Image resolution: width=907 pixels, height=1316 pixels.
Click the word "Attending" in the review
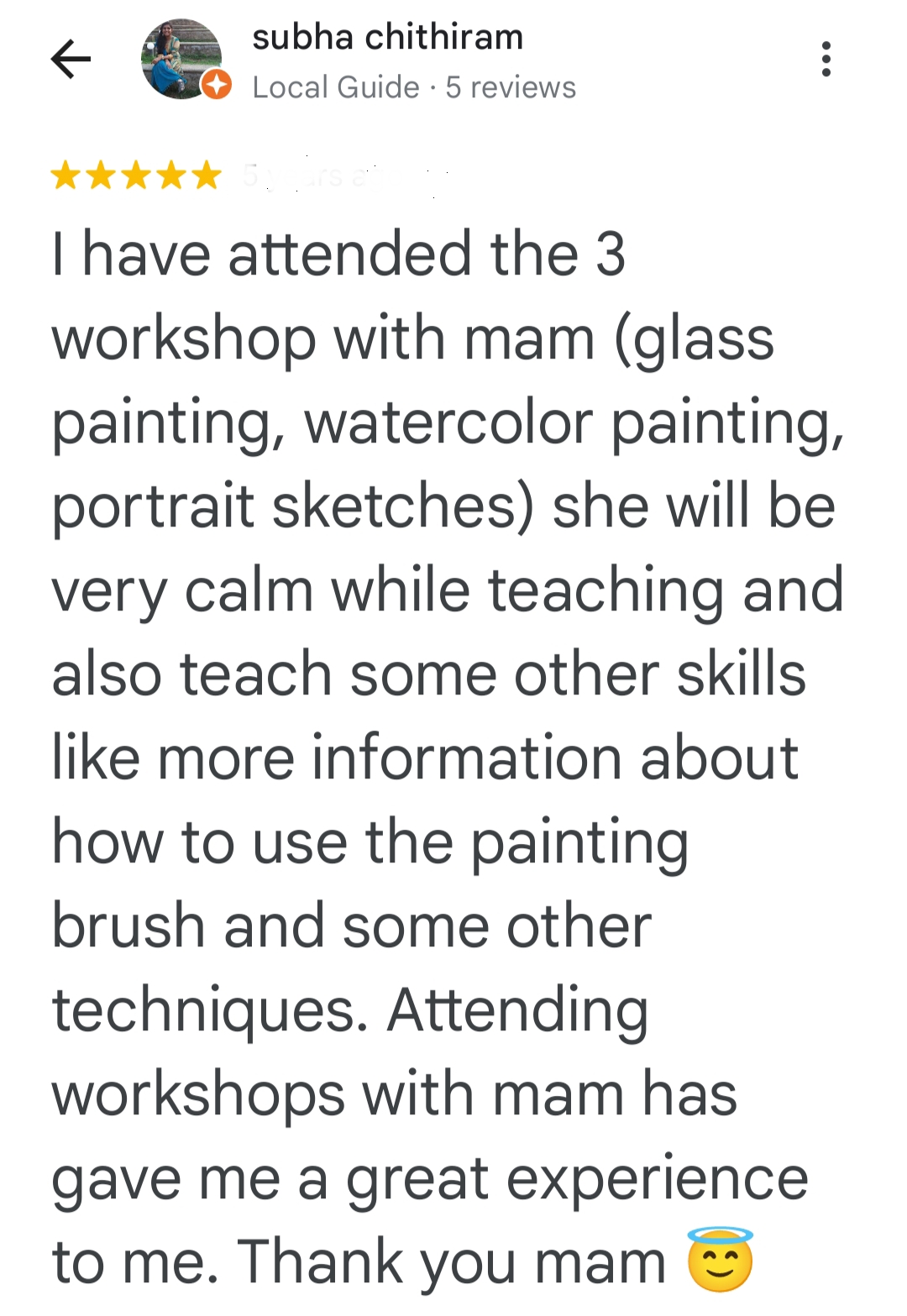(516, 1010)
